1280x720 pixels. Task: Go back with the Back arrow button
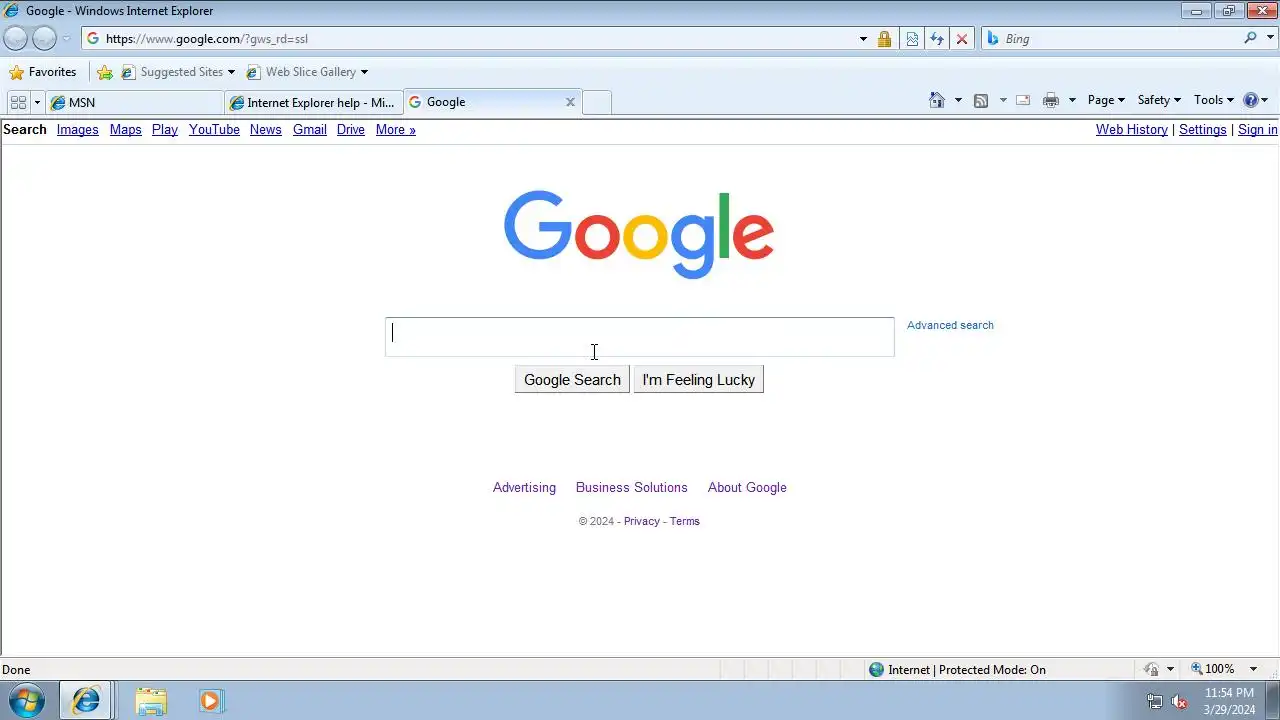click(x=16, y=39)
